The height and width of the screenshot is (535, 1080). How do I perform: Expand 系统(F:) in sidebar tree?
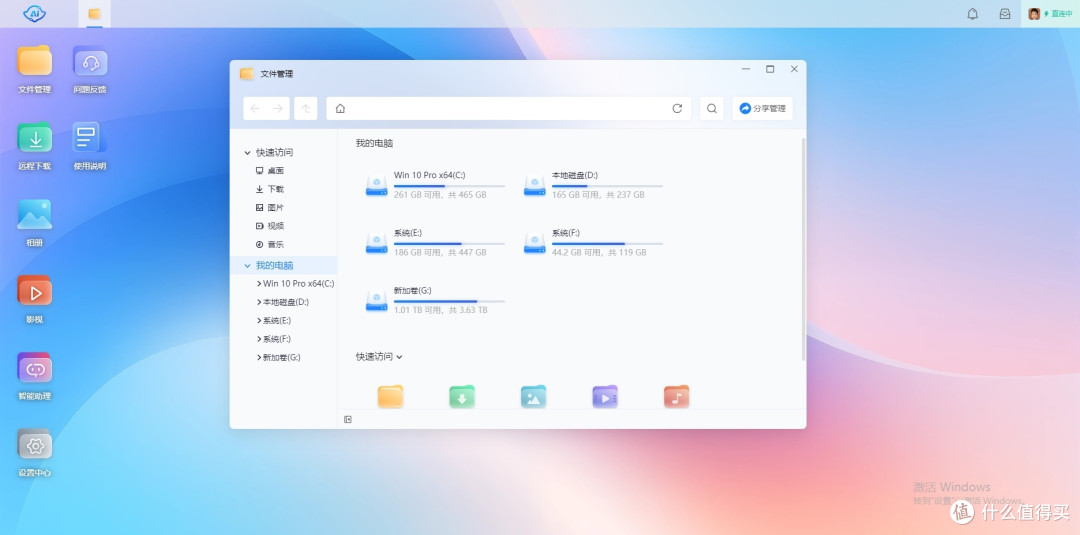[258, 339]
